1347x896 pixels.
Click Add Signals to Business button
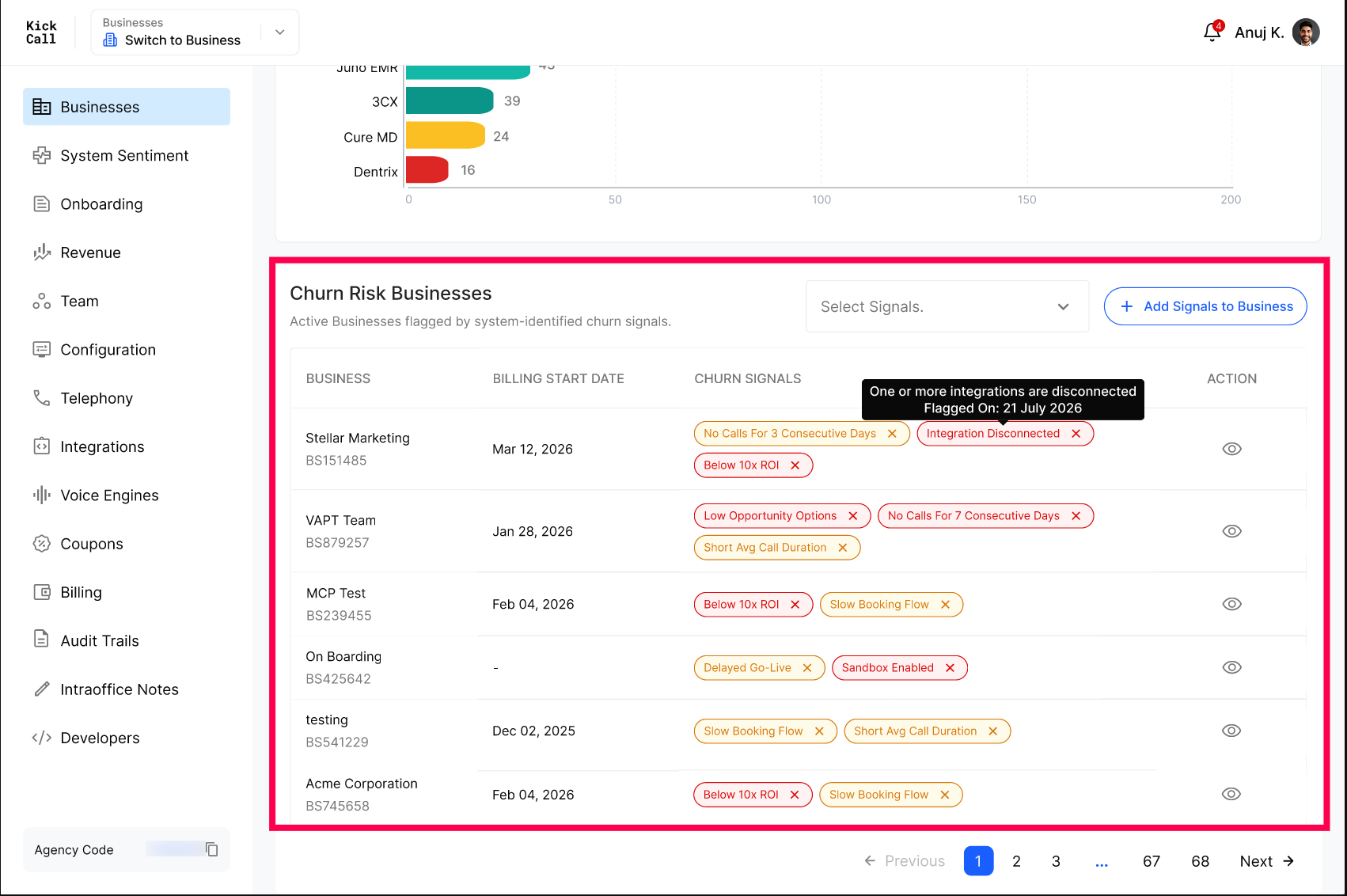coord(1205,306)
